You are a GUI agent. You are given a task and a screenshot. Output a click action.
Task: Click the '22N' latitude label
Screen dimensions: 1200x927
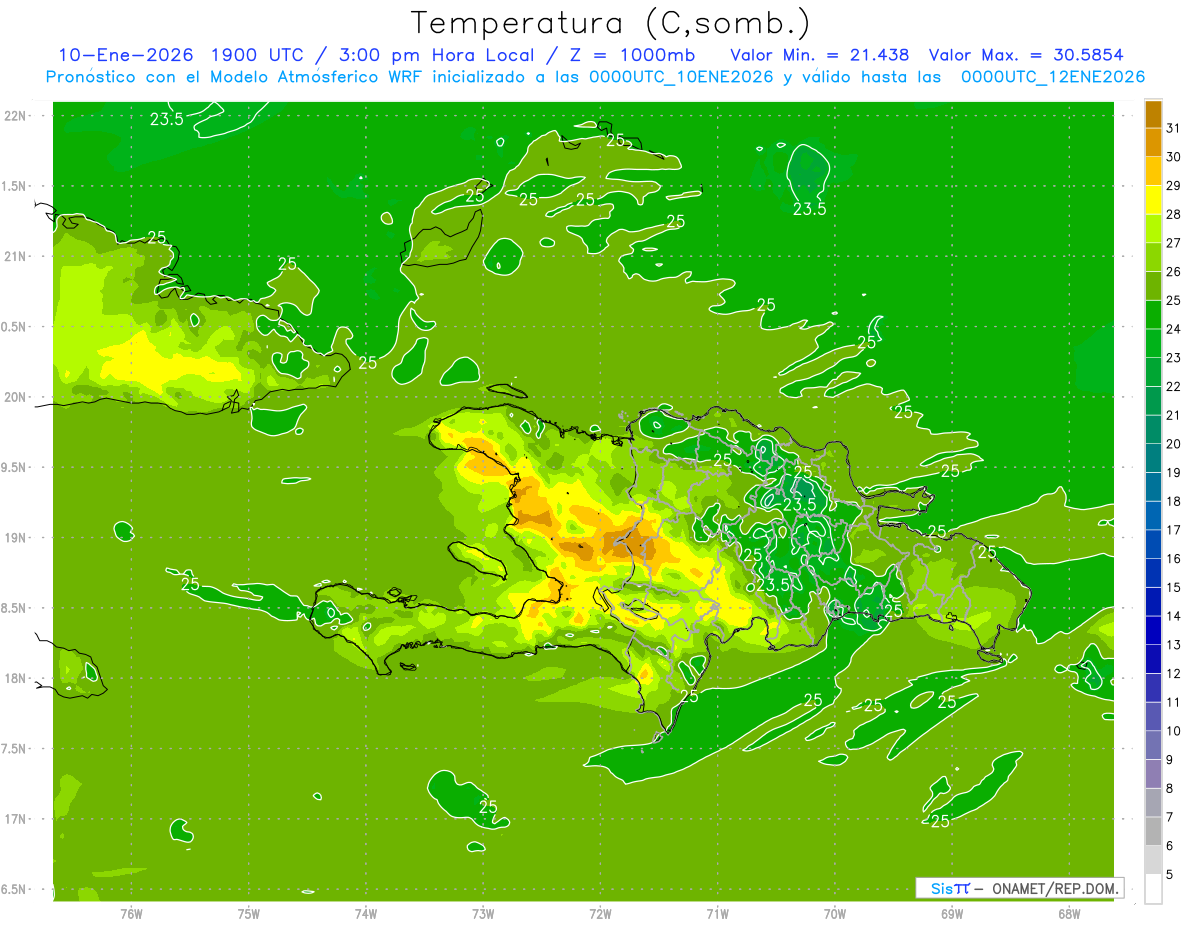15,116
